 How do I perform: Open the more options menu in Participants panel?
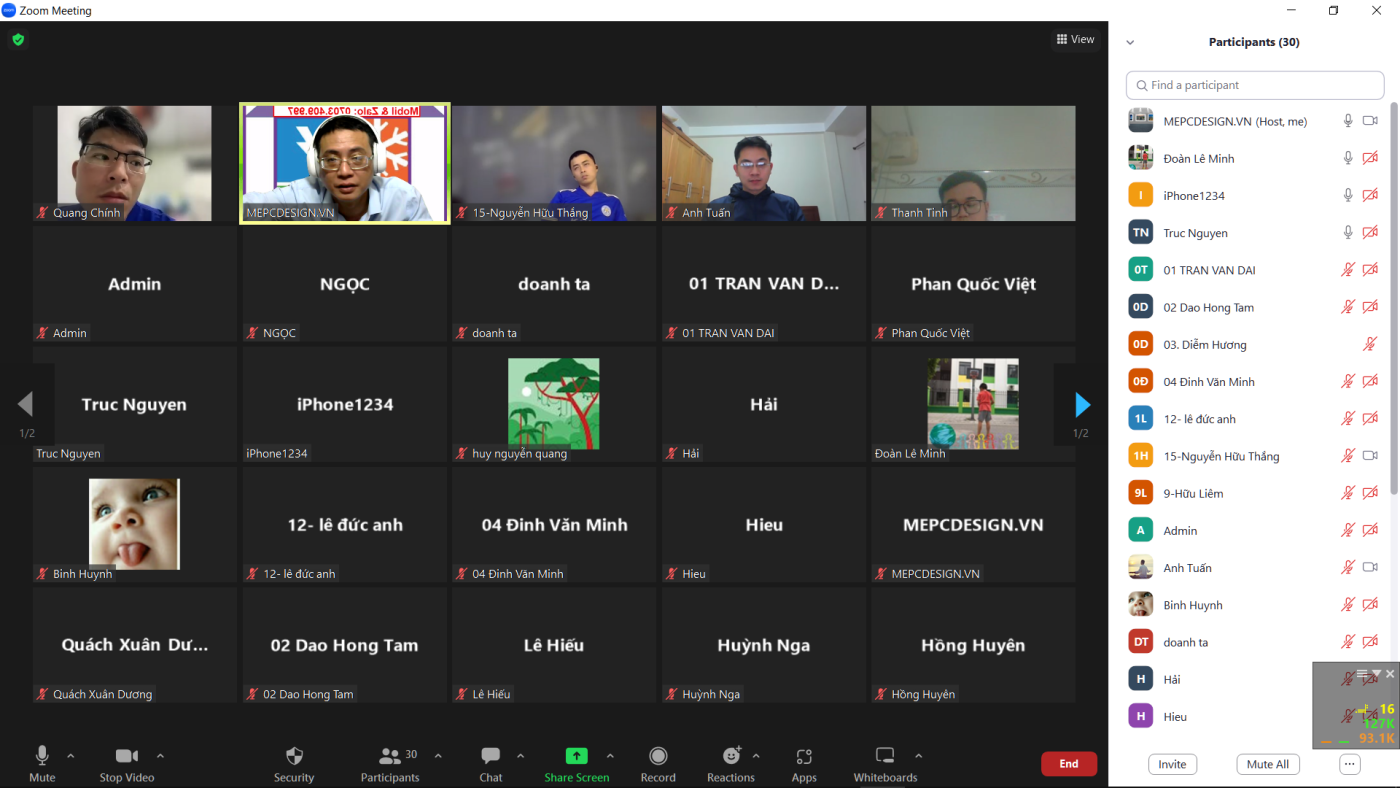pyautogui.click(x=1349, y=763)
